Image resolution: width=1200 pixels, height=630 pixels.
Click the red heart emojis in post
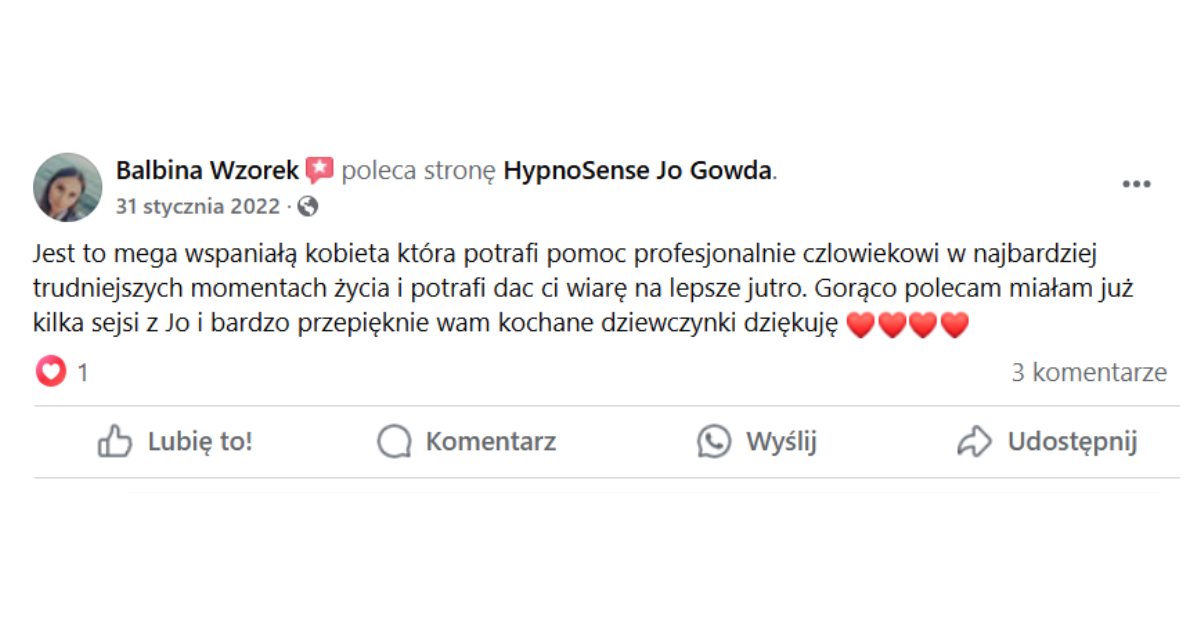[907, 325]
